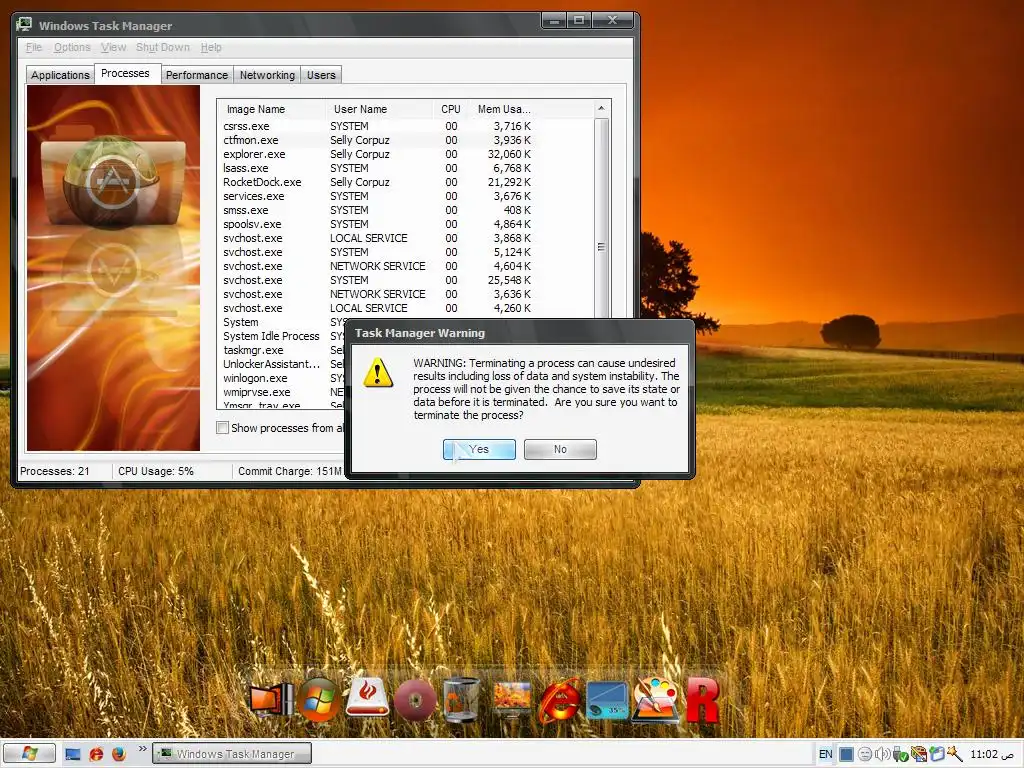Screen dimensions: 1024x768
Task: Select the System Idle Process row
Action: click(x=281, y=336)
